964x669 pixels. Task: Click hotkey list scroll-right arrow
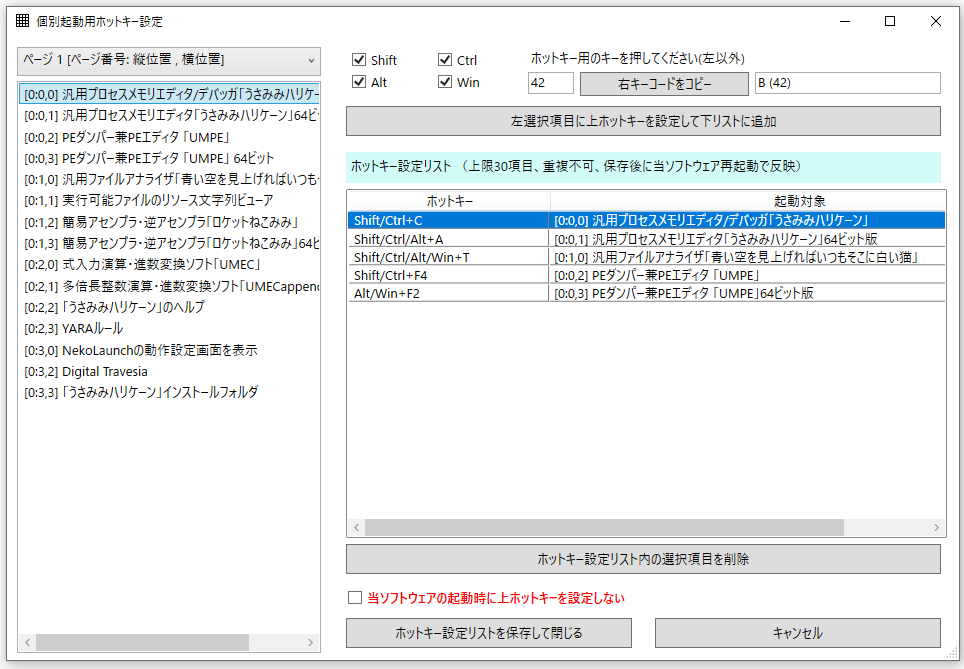pyautogui.click(x=936, y=527)
